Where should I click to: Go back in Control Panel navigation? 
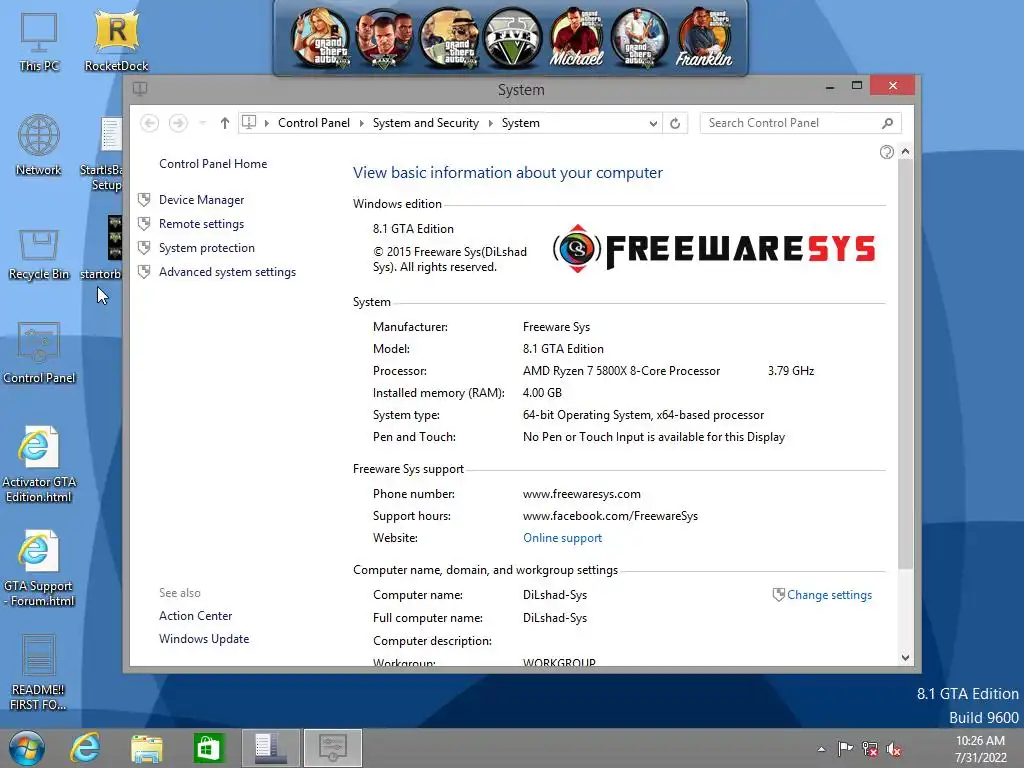coord(150,123)
